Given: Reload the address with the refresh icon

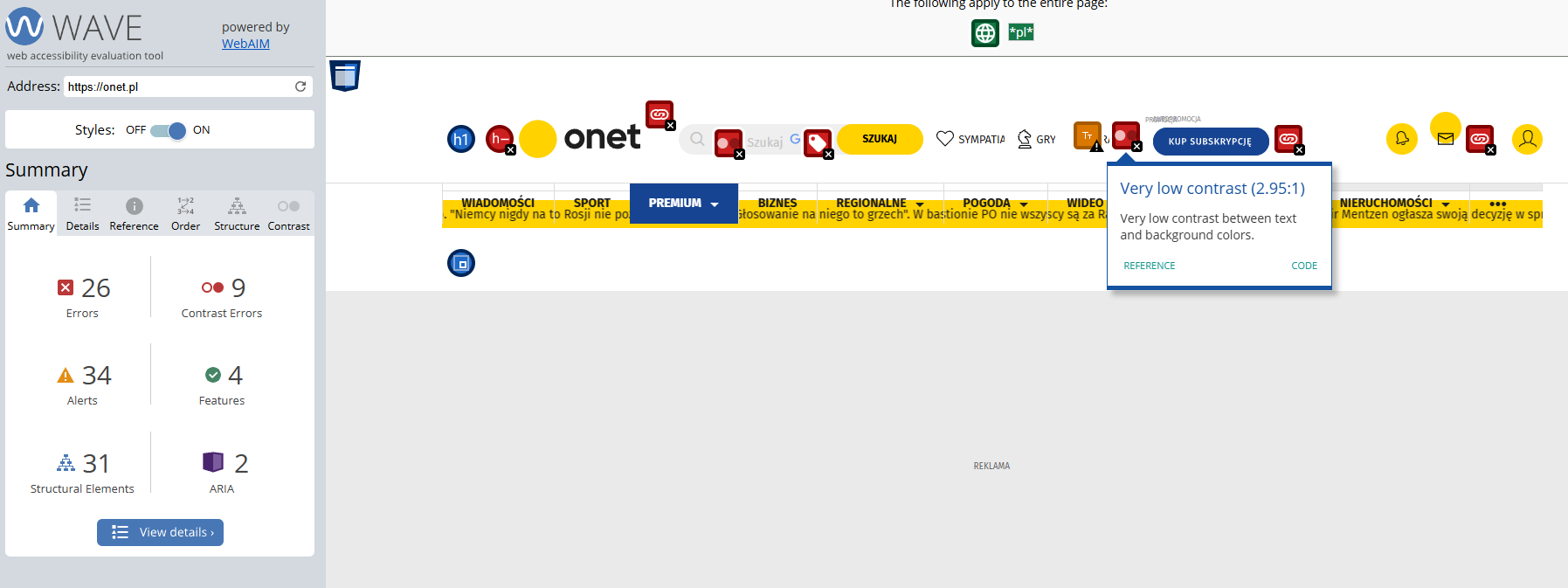Looking at the screenshot, I should [300, 86].
